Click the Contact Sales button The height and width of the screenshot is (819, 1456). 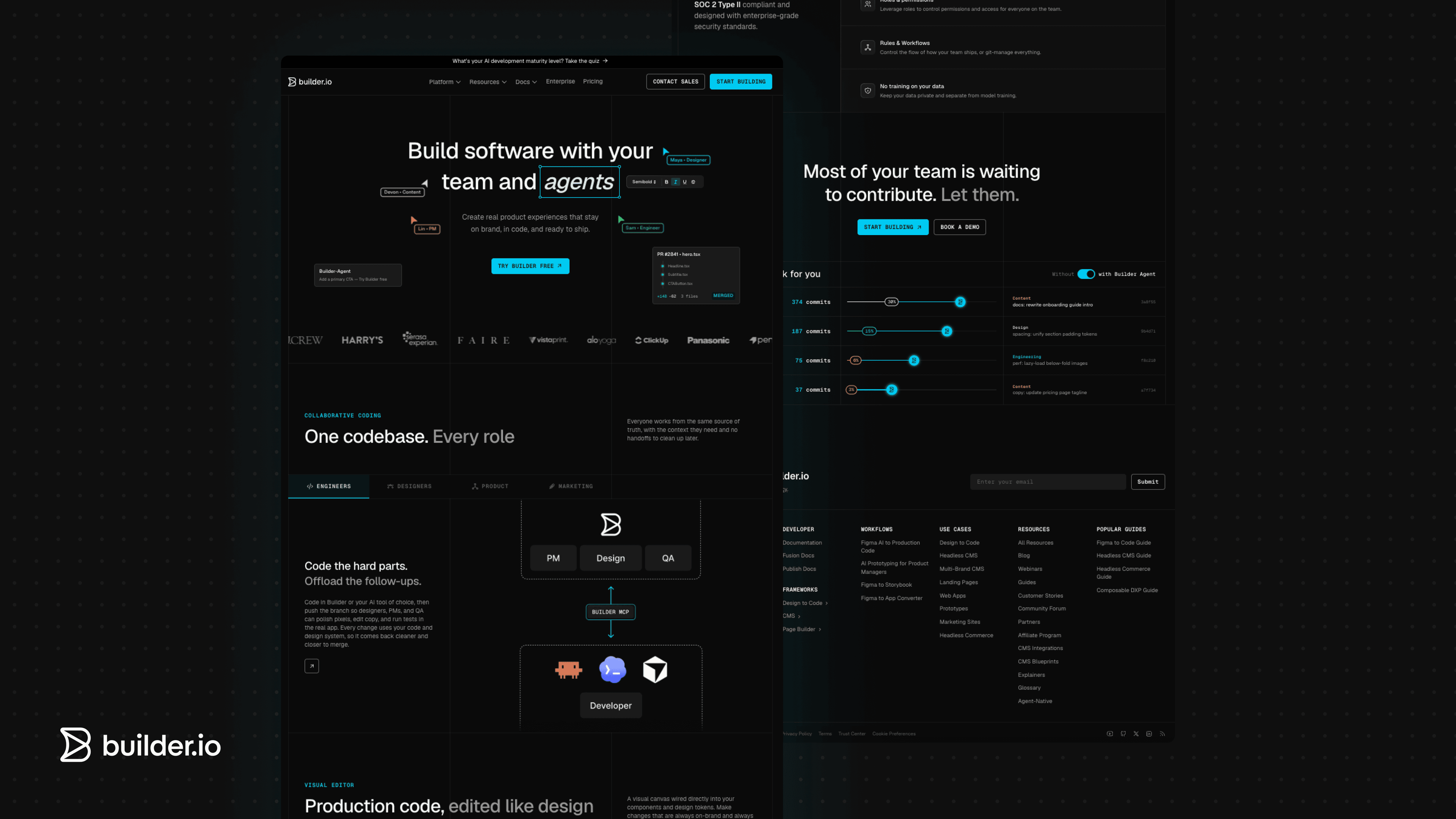point(675,82)
